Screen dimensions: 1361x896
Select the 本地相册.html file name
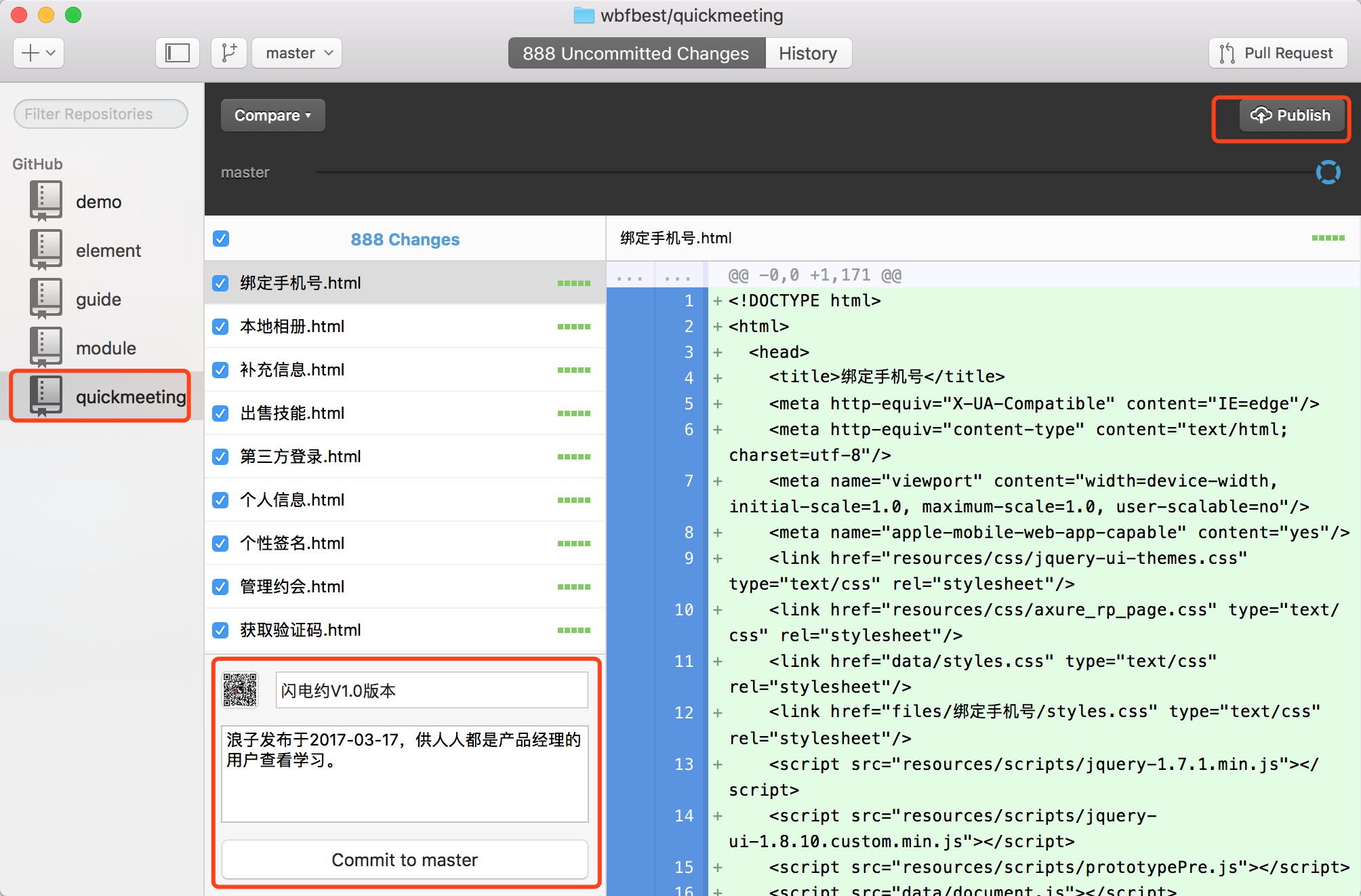[x=292, y=327]
